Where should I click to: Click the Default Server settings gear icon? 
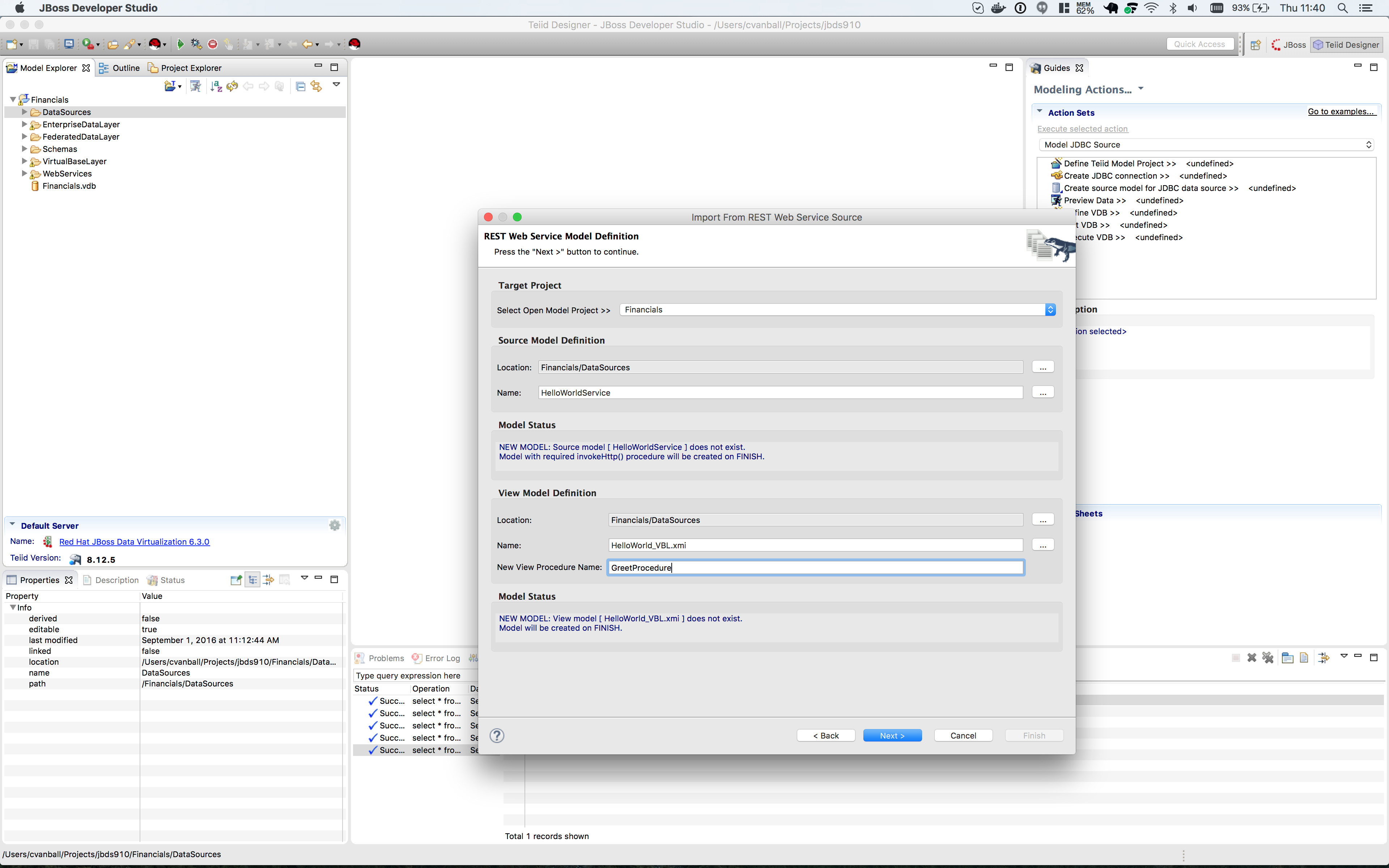point(335,525)
